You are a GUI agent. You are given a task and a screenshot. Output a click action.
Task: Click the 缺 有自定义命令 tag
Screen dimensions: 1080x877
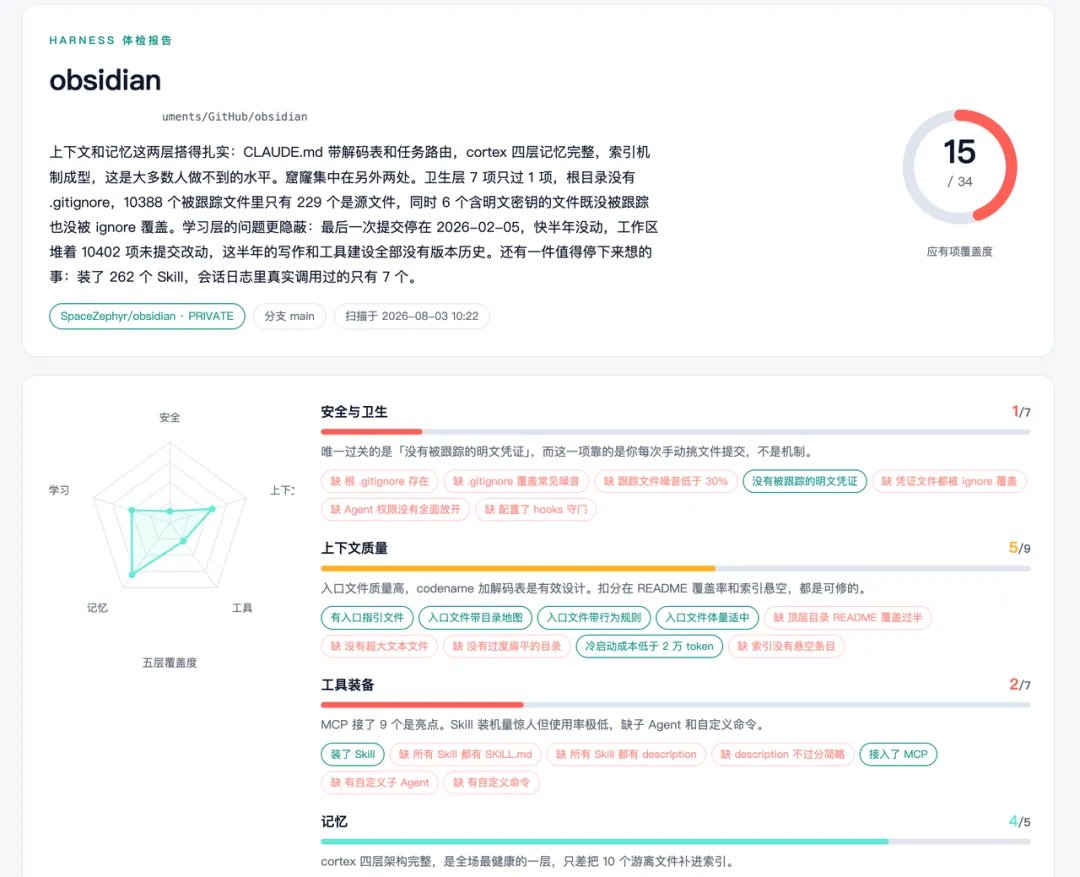pyautogui.click(x=491, y=783)
